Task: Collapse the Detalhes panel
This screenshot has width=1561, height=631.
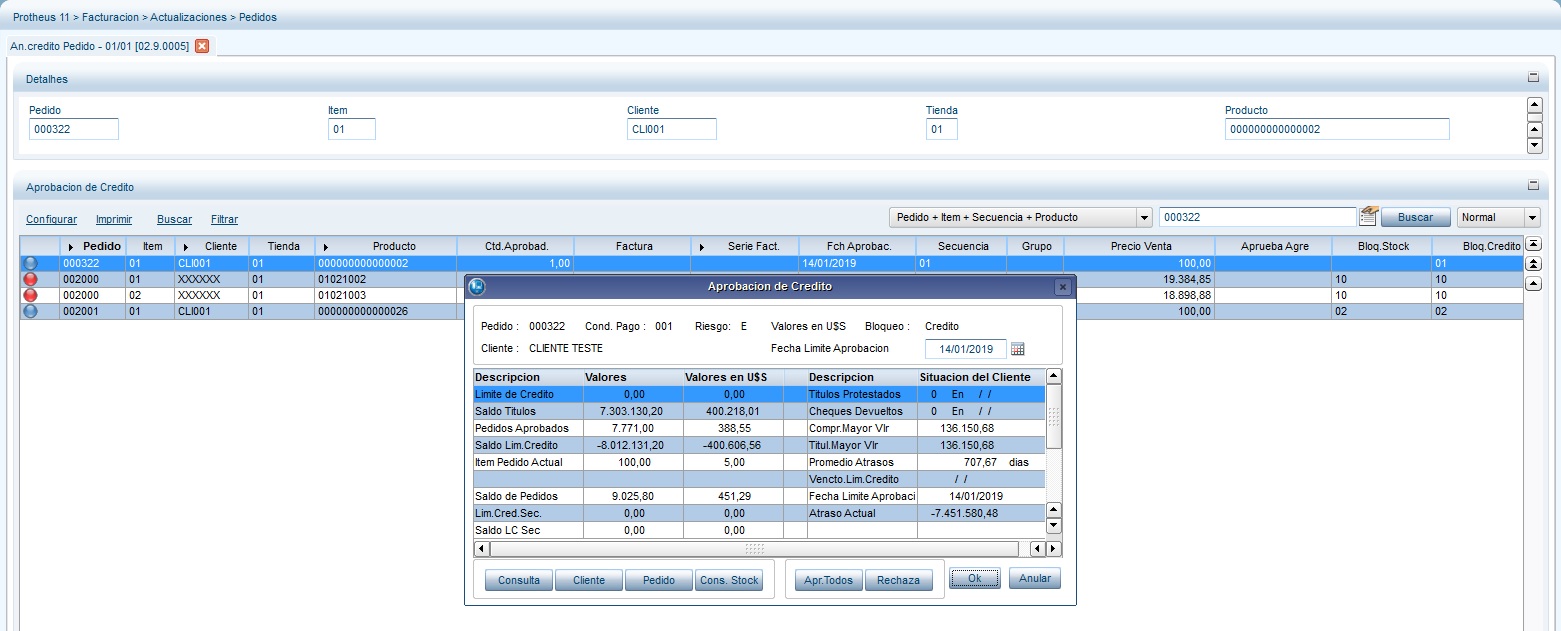Action: pos(1533,77)
